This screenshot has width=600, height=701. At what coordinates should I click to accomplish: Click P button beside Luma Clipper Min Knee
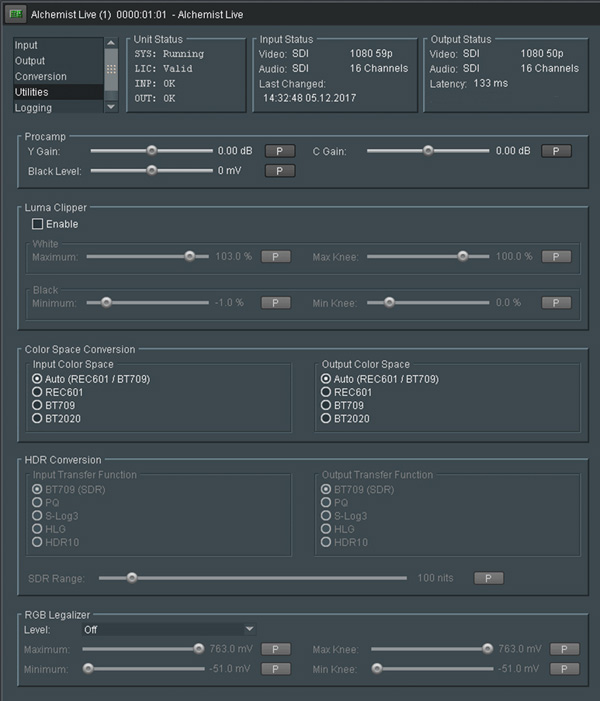[556, 303]
